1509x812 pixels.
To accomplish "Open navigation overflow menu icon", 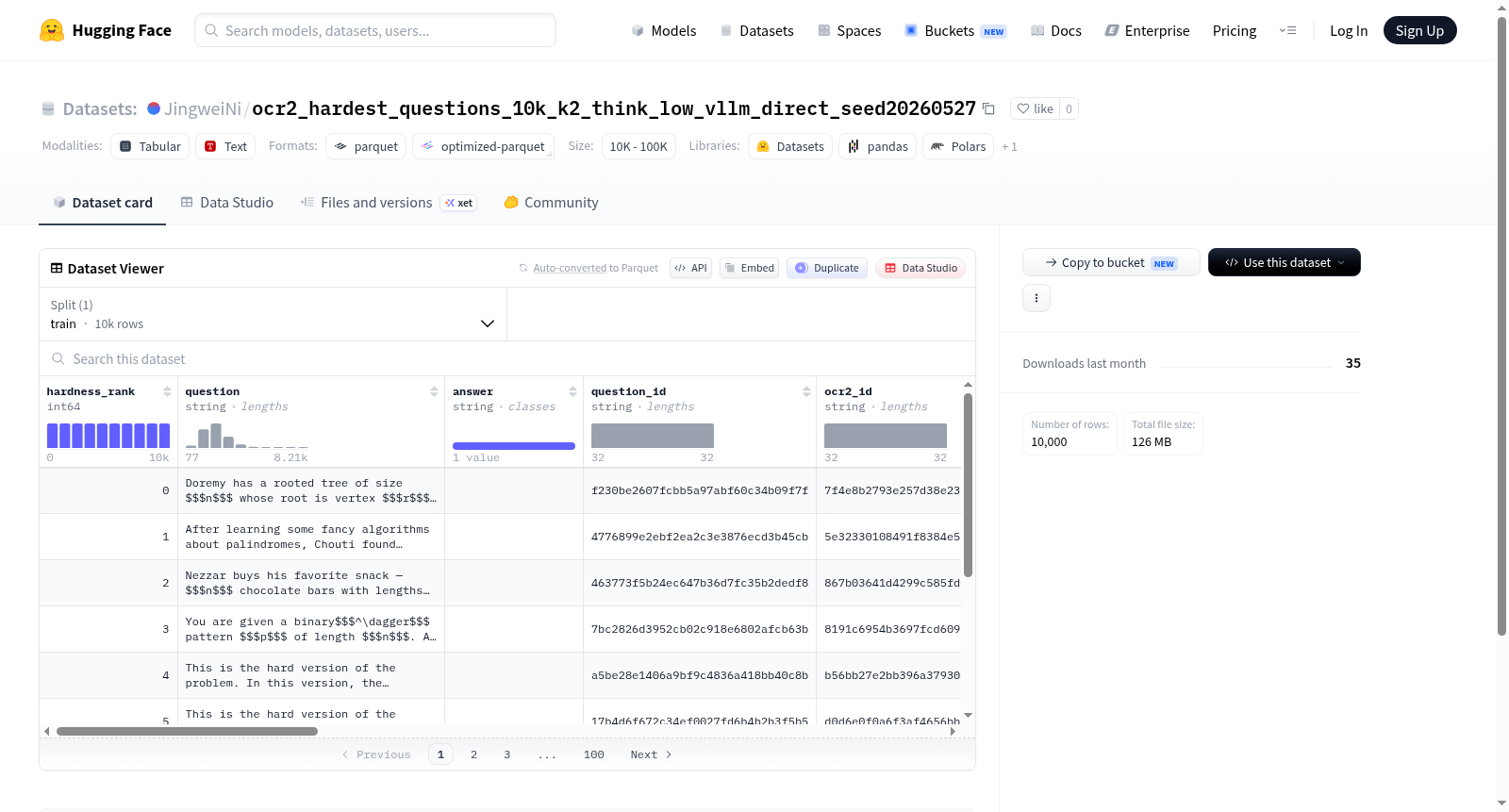I will coord(1287,30).
